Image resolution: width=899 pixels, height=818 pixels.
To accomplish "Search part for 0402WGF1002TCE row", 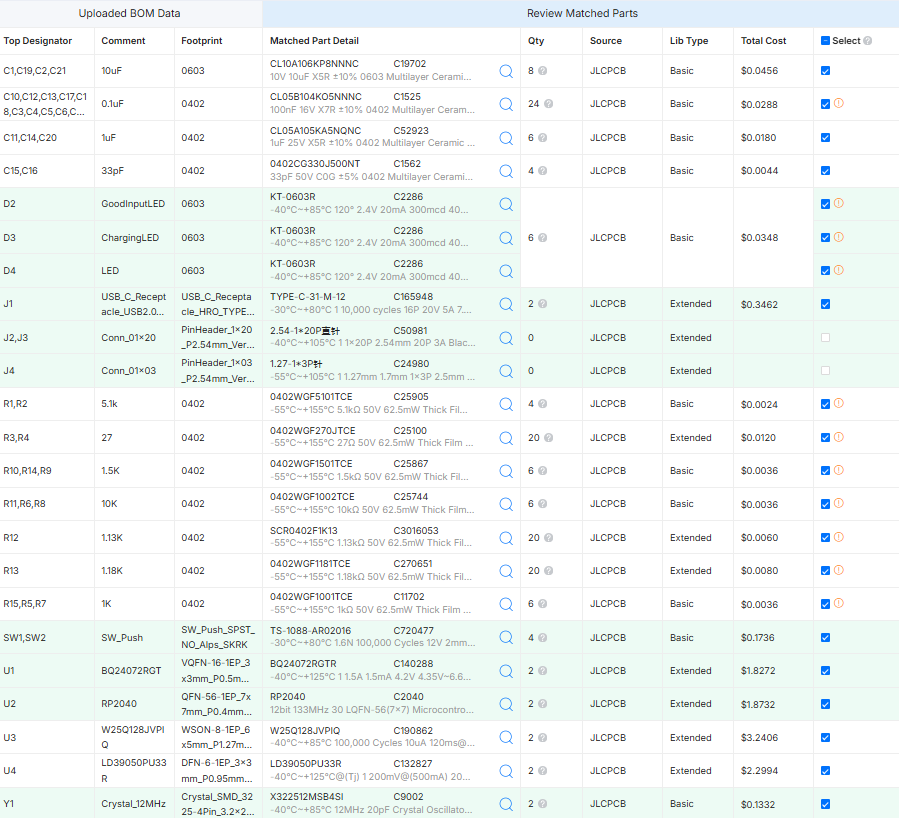I will [506, 504].
